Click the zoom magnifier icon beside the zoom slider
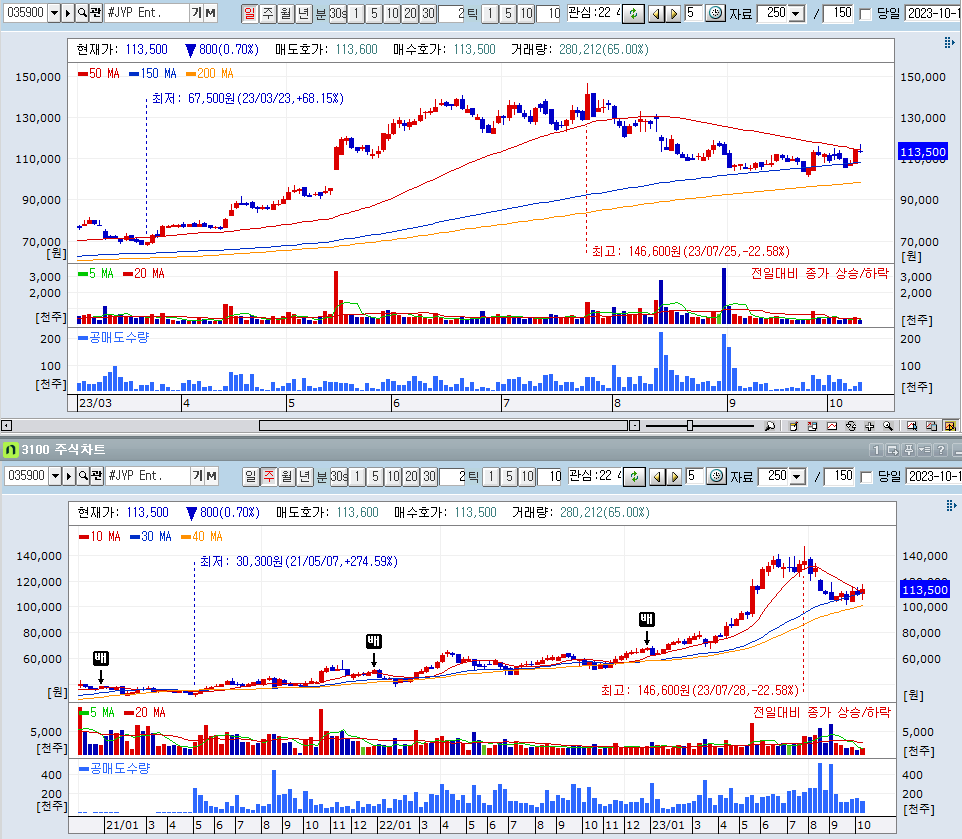The height and width of the screenshot is (839, 962). pyautogui.click(x=770, y=426)
